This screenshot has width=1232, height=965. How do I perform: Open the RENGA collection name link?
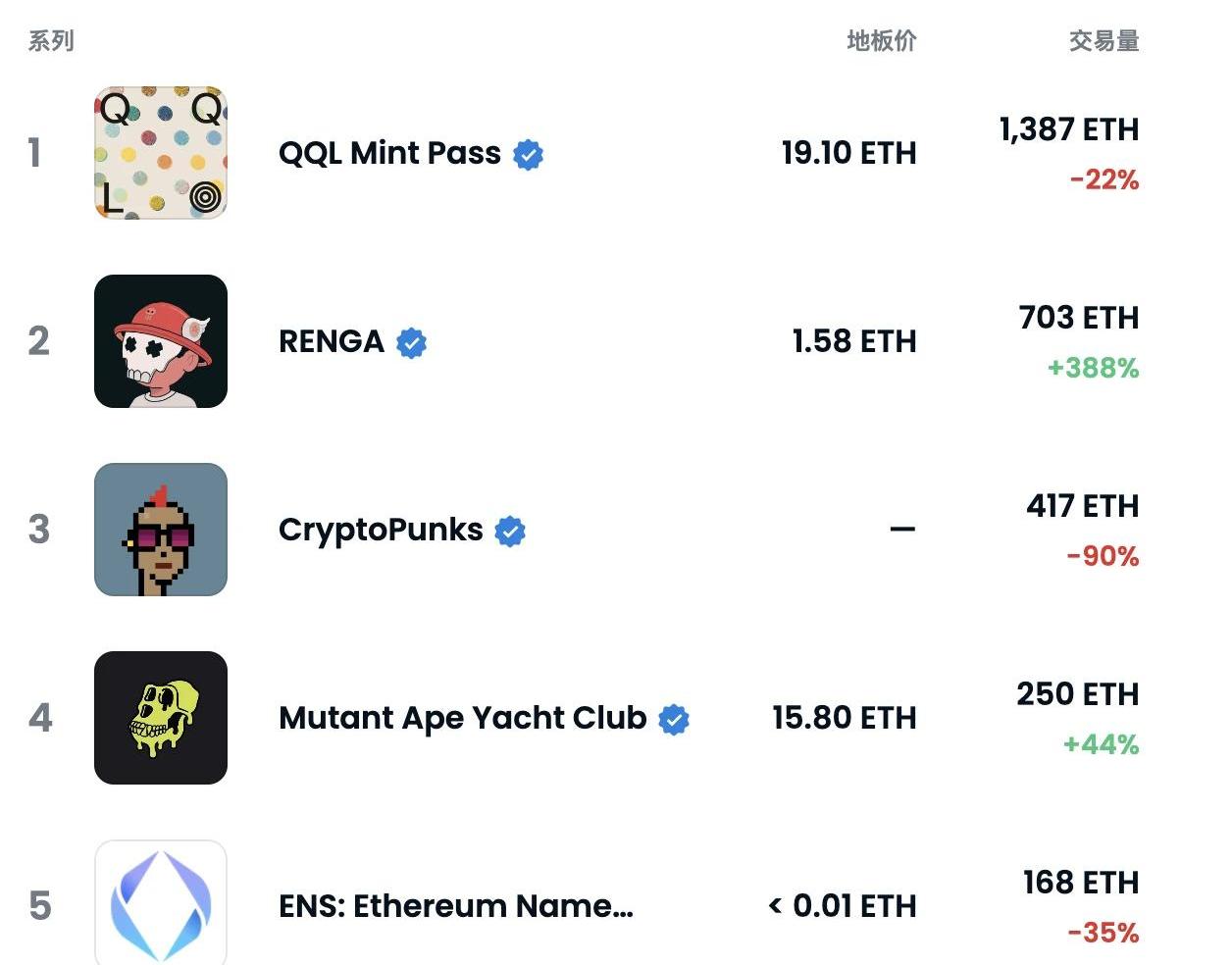pyautogui.click(x=332, y=341)
